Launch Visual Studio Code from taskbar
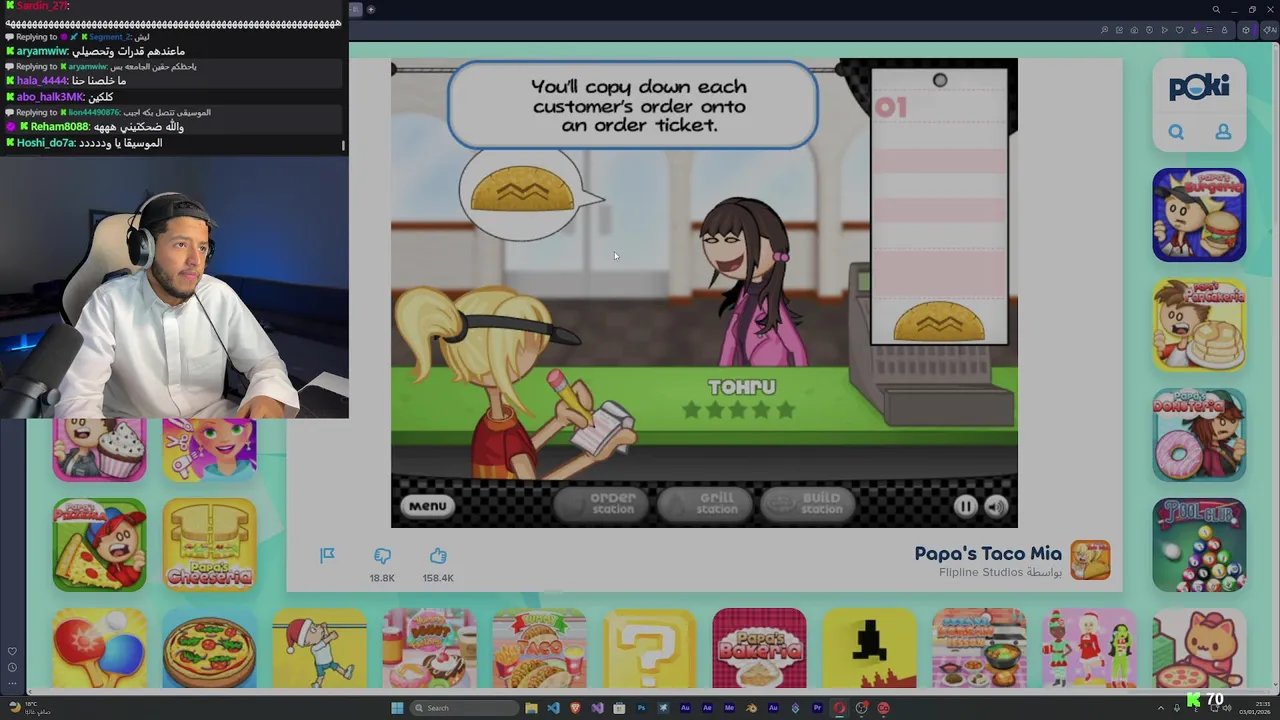The image size is (1280, 720). (x=553, y=708)
